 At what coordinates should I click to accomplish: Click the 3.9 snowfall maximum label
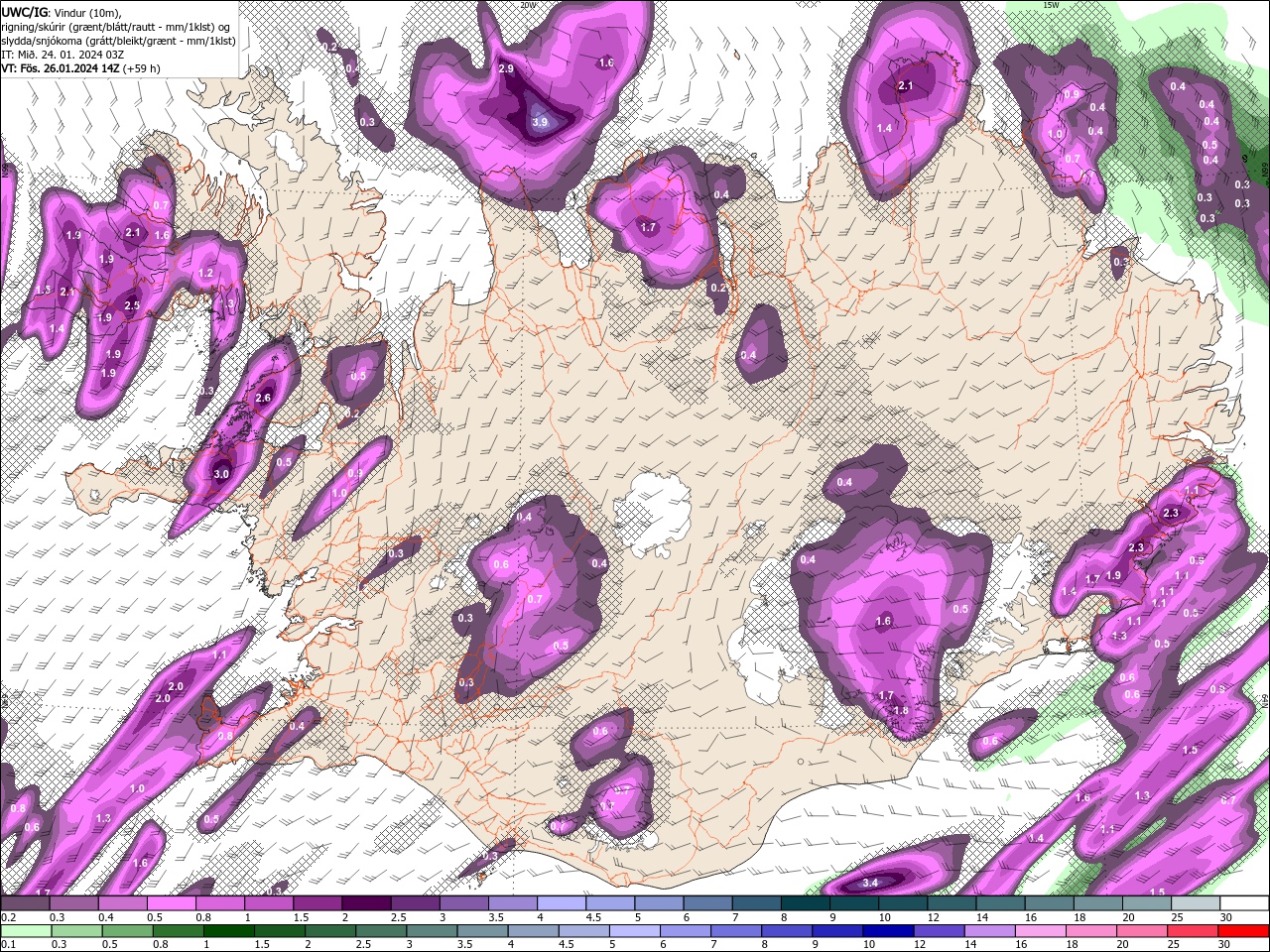[540, 122]
